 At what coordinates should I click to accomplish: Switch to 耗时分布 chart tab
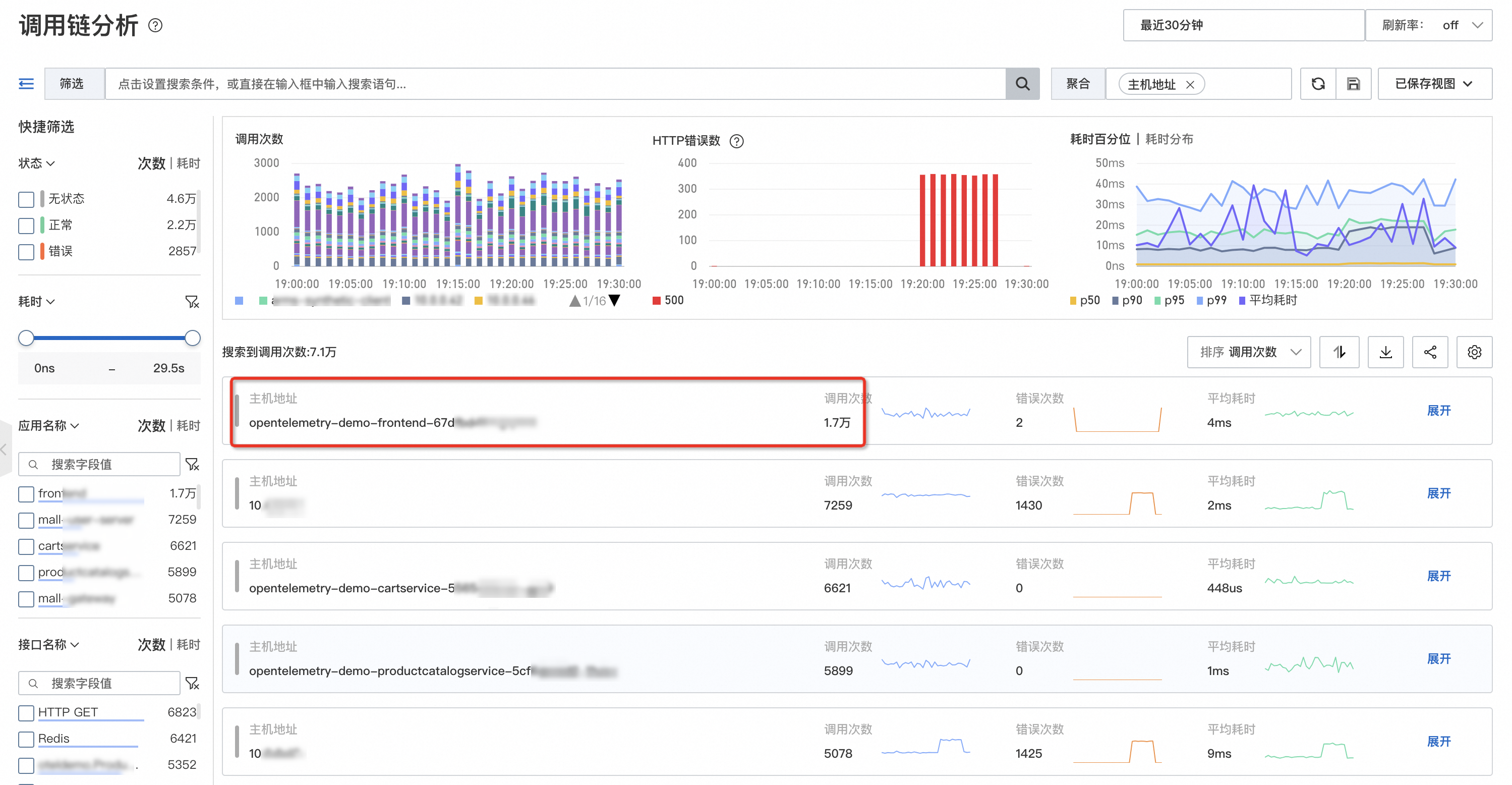tap(1169, 139)
